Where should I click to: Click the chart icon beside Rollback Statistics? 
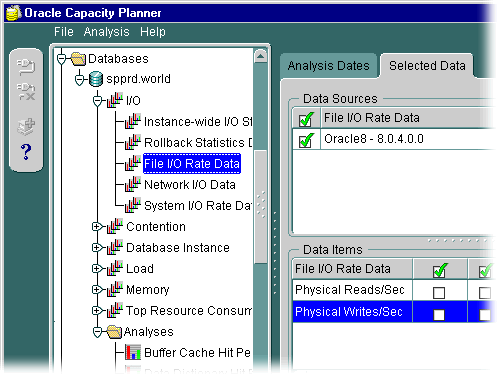coord(133,142)
